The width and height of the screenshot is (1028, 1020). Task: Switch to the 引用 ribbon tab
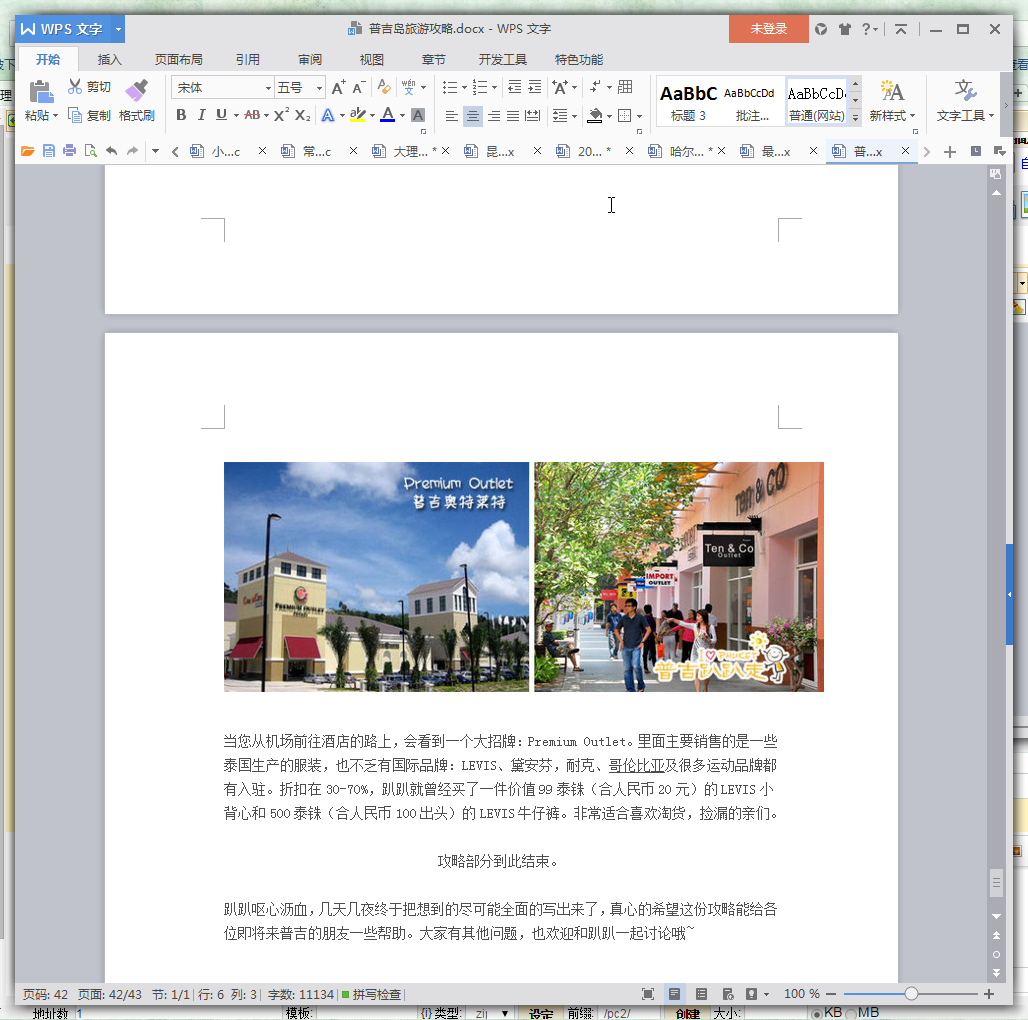point(248,60)
